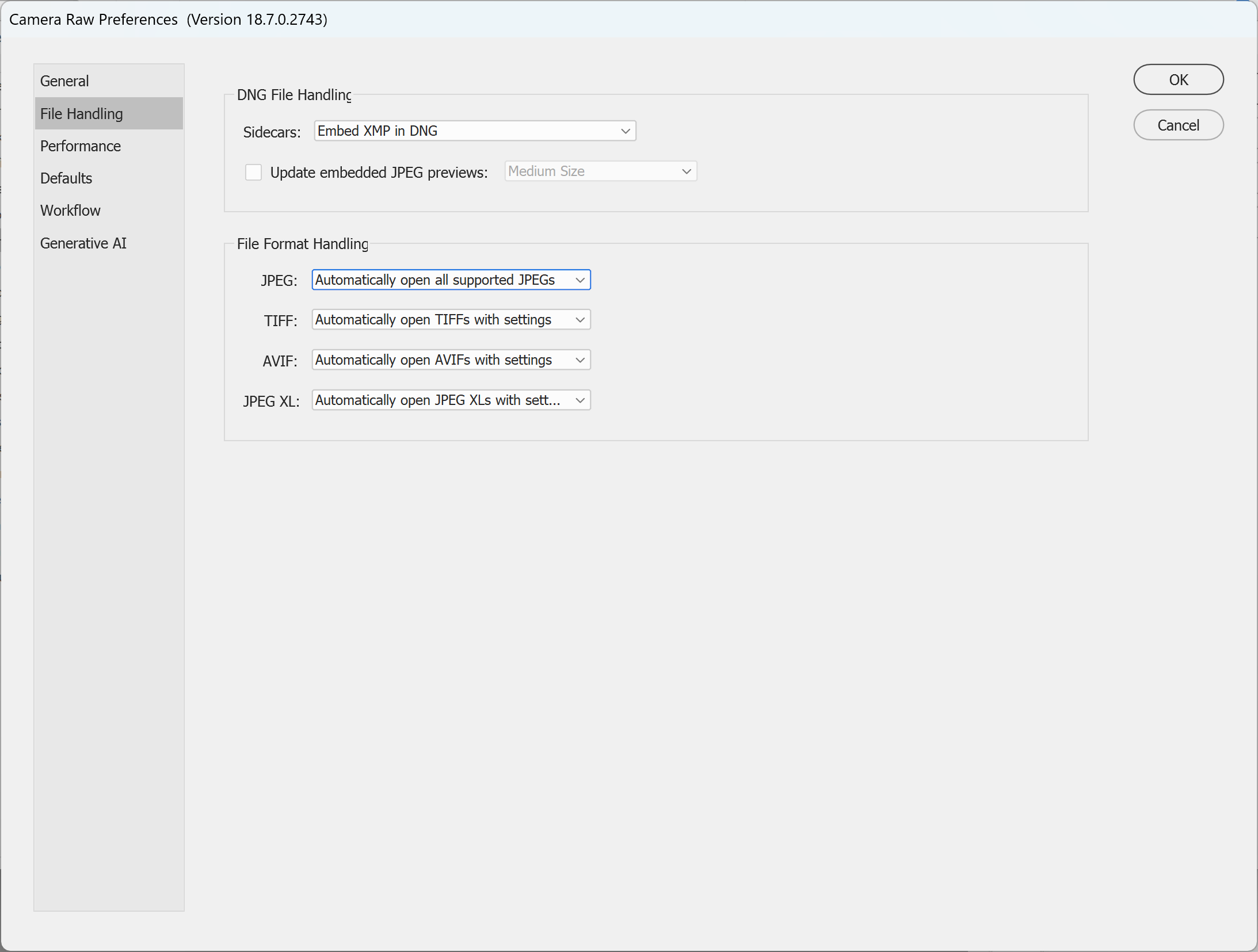Click the Sidecars: label
This screenshot has width=1258, height=952.
click(272, 132)
